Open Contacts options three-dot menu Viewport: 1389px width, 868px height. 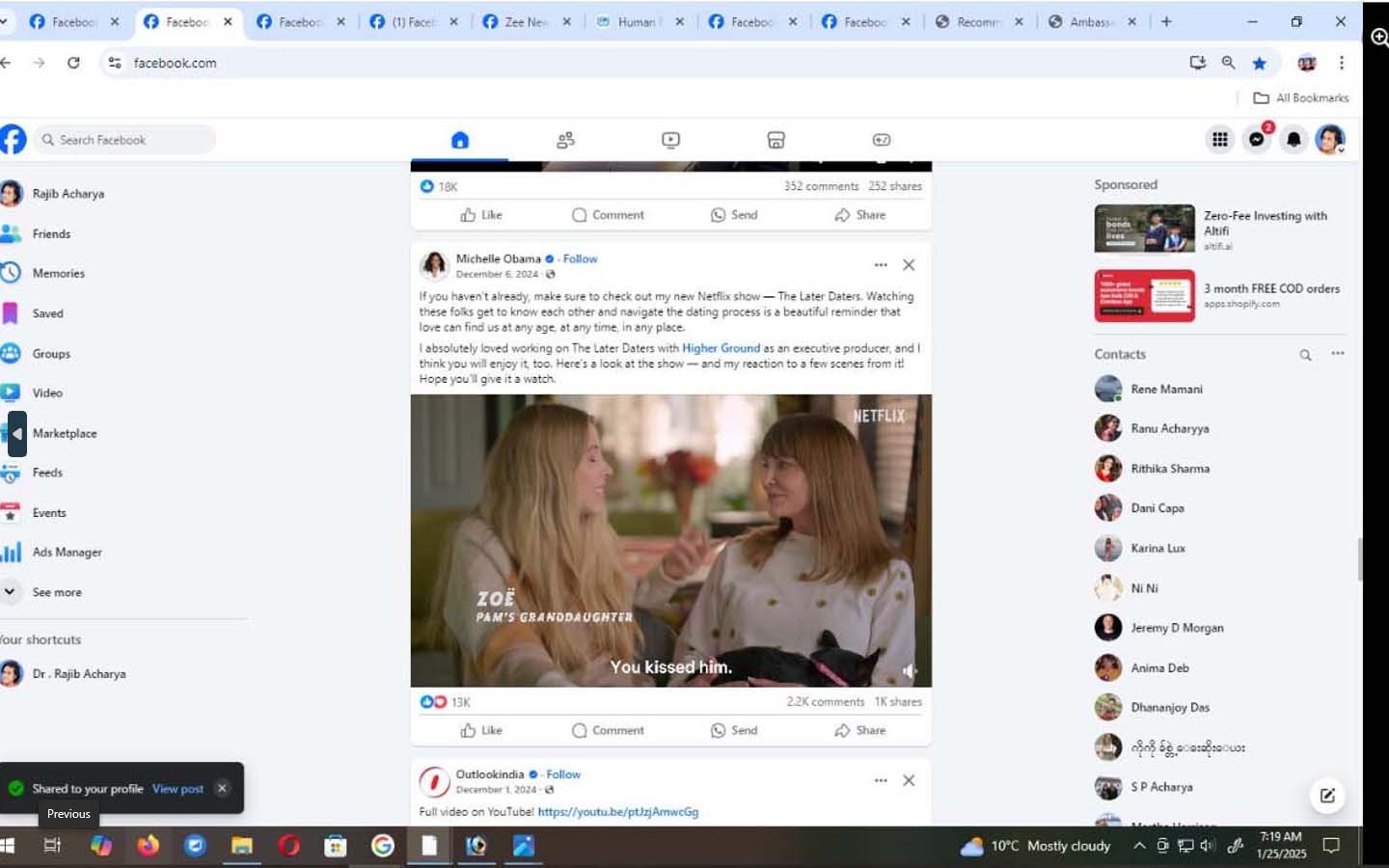coord(1338,354)
